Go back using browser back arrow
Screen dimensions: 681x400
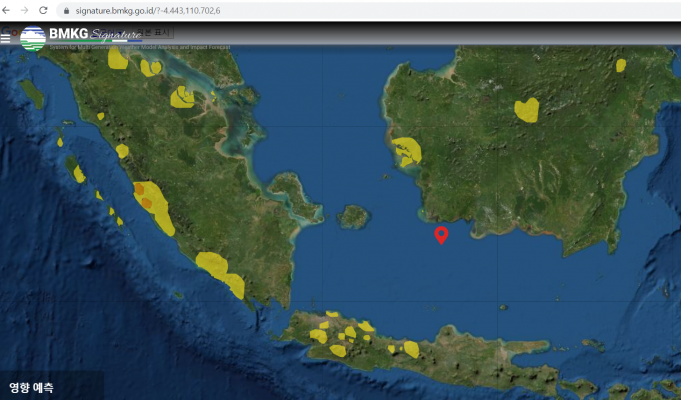[8, 10]
